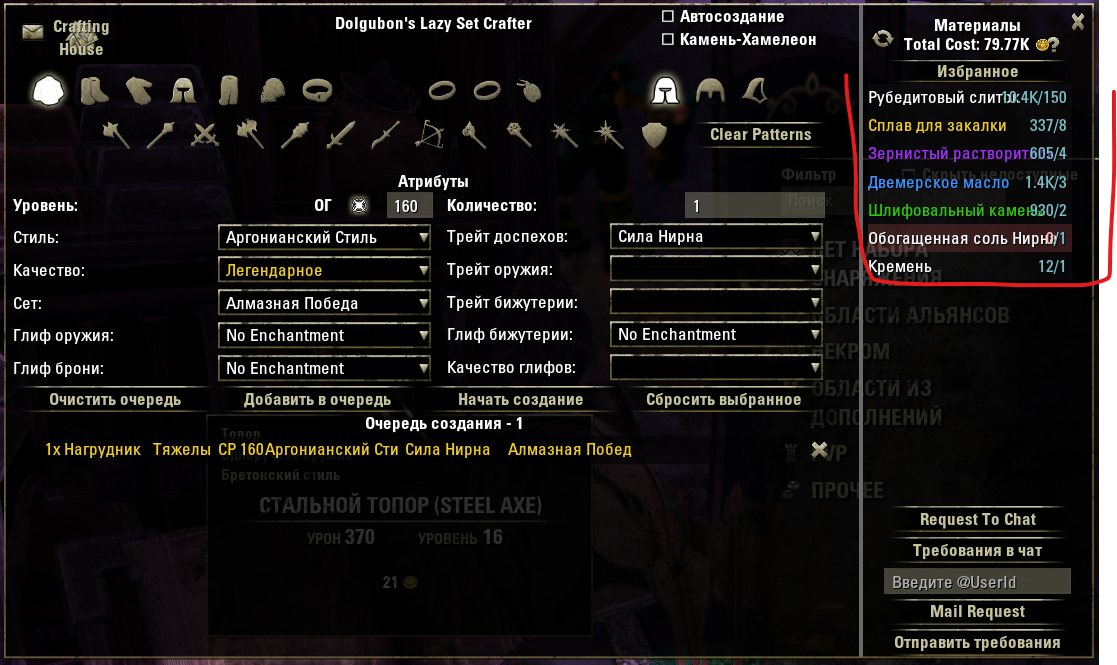Enable the Камень-Хамелеон checkbox
This screenshot has height=665, width=1117.
[667, 39]
